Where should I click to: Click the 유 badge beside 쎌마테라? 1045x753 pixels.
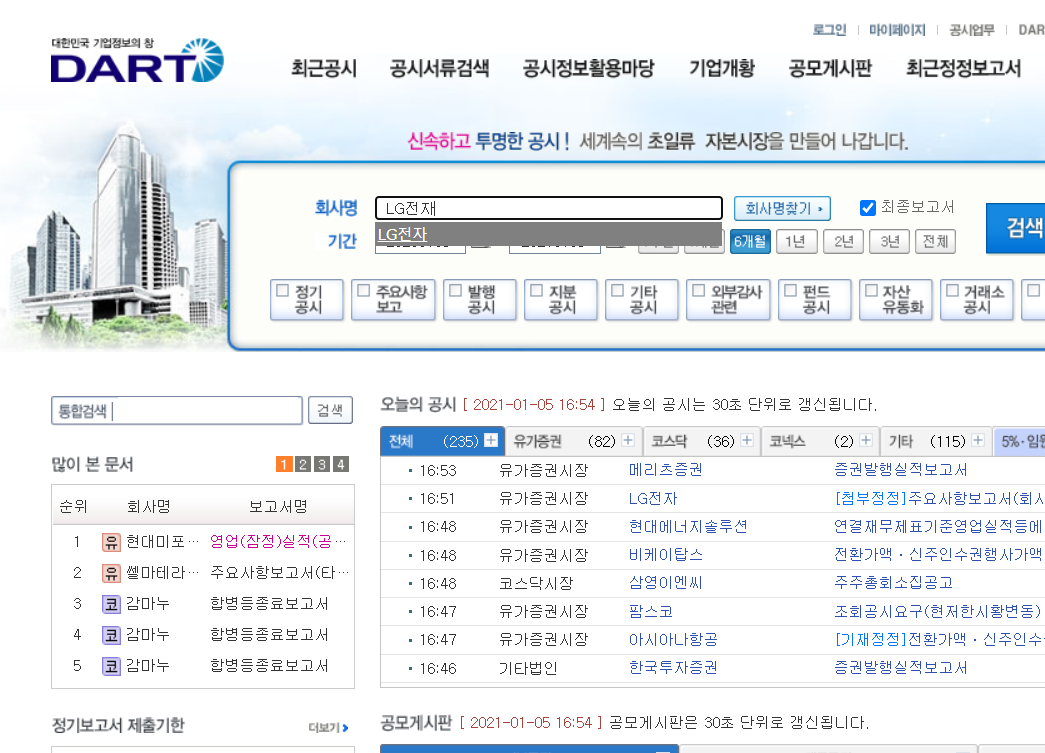point(111,572)
